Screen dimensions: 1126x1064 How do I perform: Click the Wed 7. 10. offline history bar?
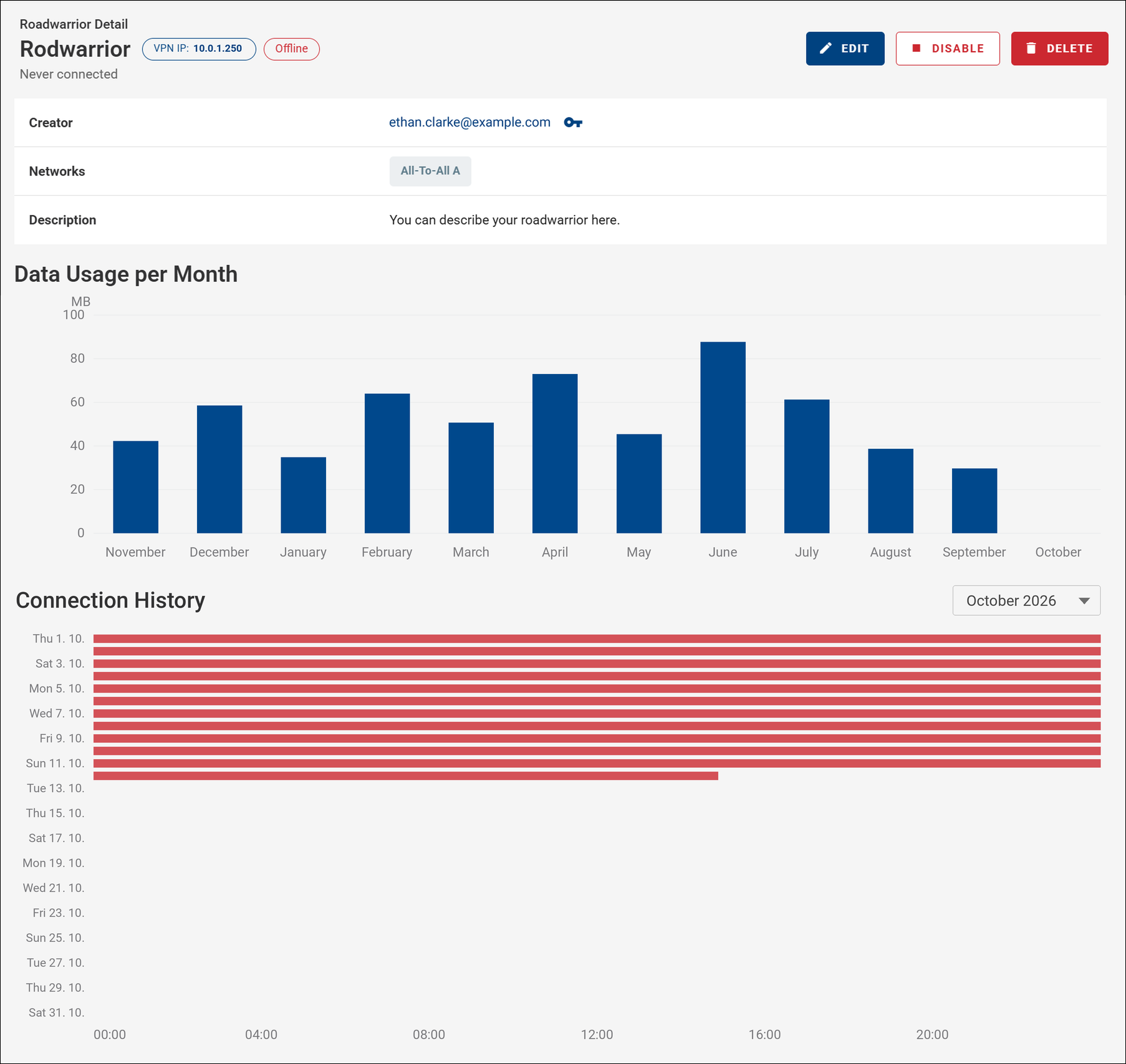[597, 713]
